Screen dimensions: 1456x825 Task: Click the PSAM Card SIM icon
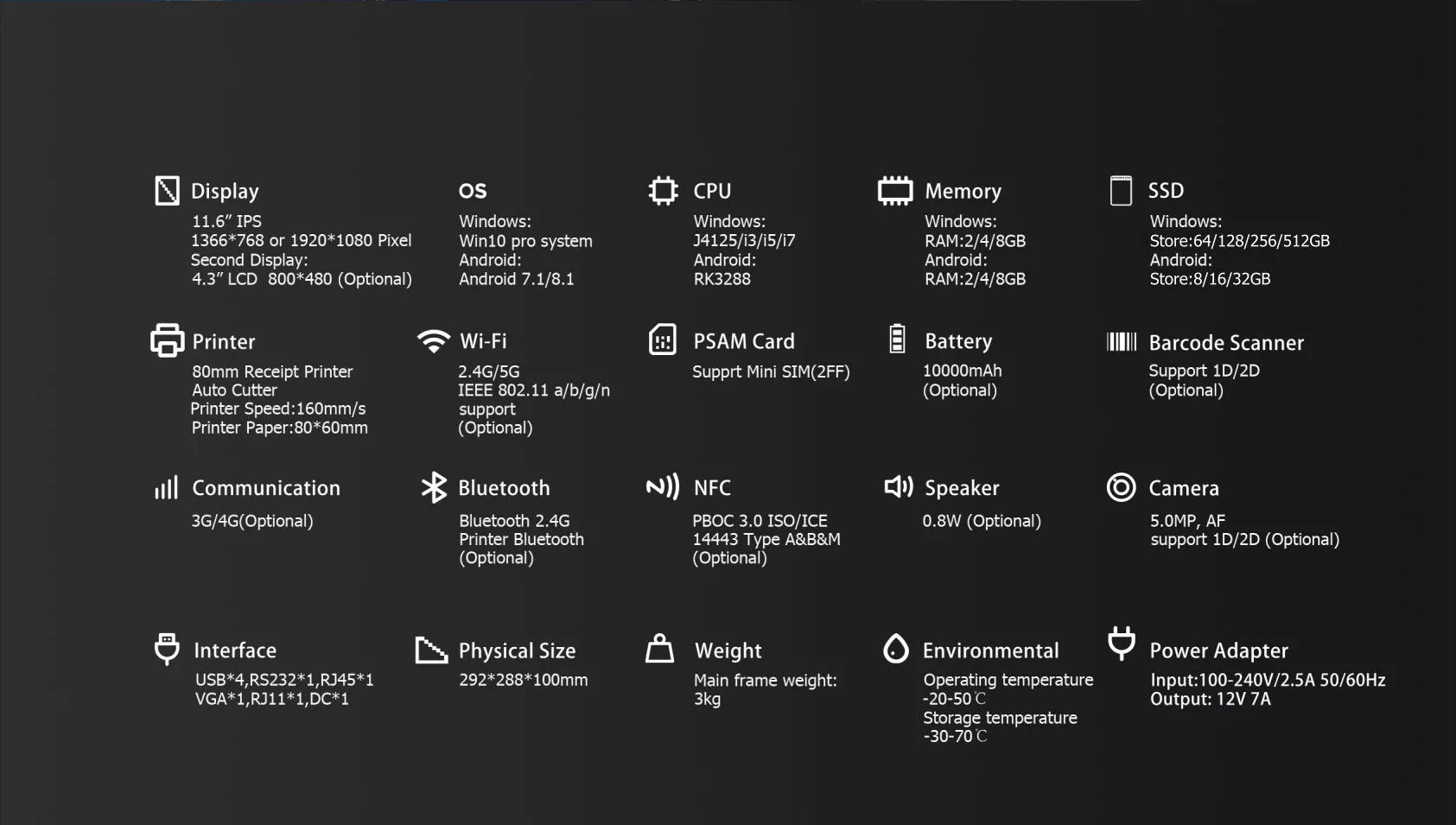[663, 340]
